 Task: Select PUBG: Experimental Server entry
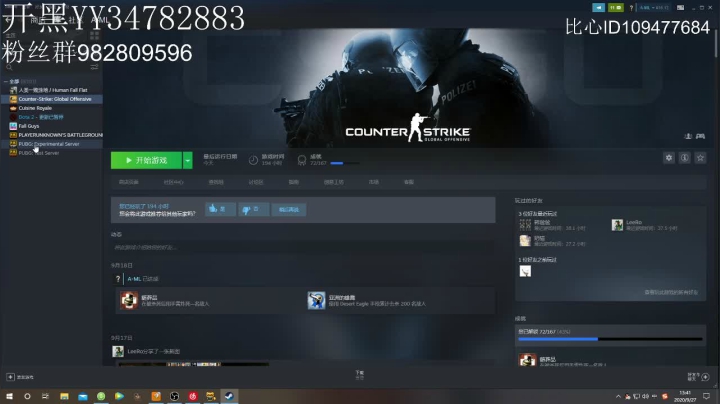[51, 144]
